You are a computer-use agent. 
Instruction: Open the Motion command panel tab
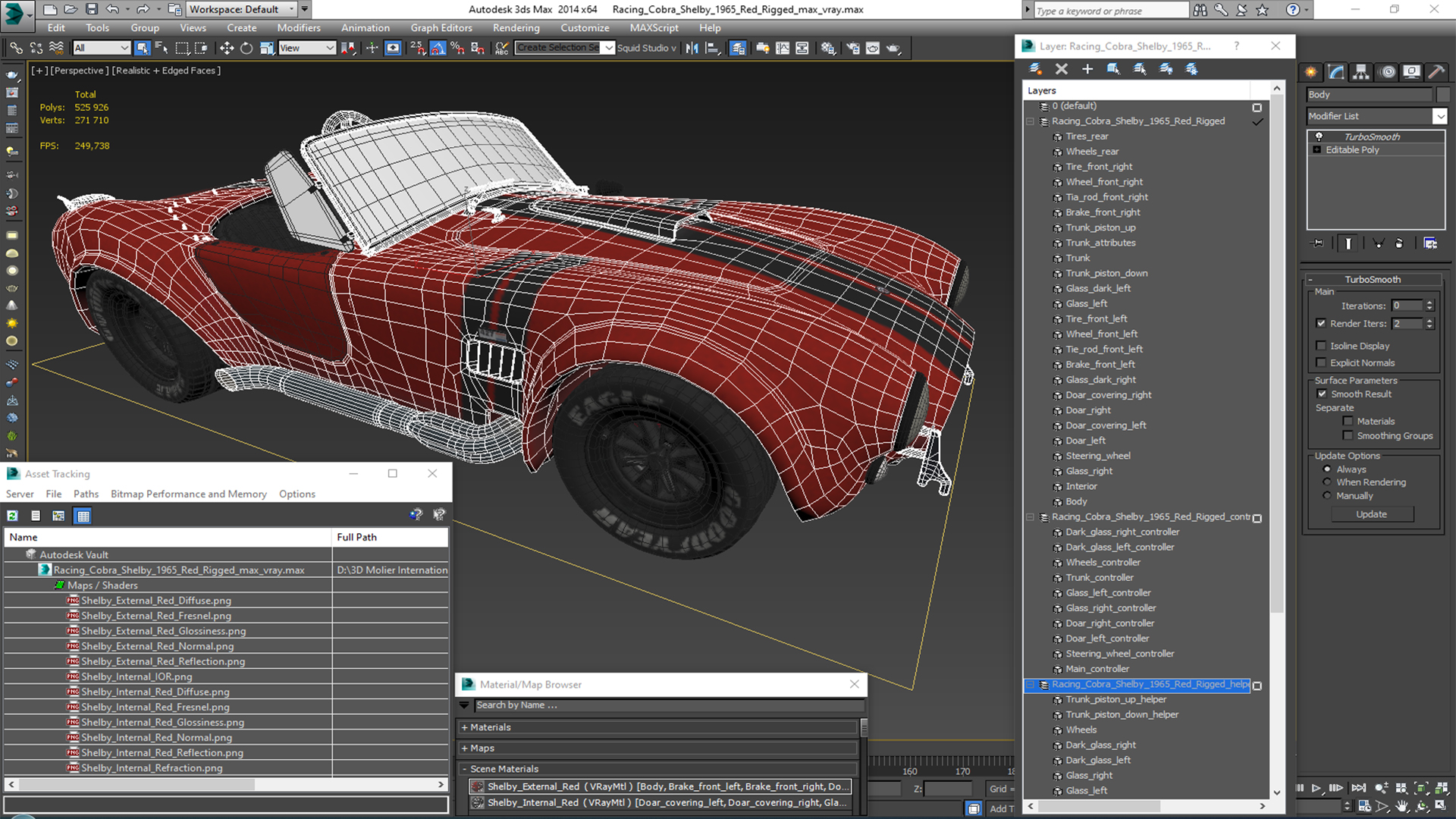coord(1388,72)
